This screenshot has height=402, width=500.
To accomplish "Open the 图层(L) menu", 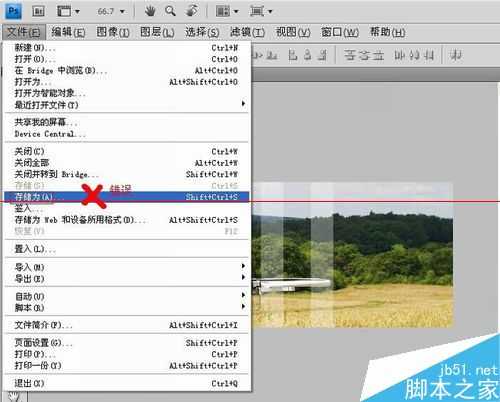I will coord(157,32).
